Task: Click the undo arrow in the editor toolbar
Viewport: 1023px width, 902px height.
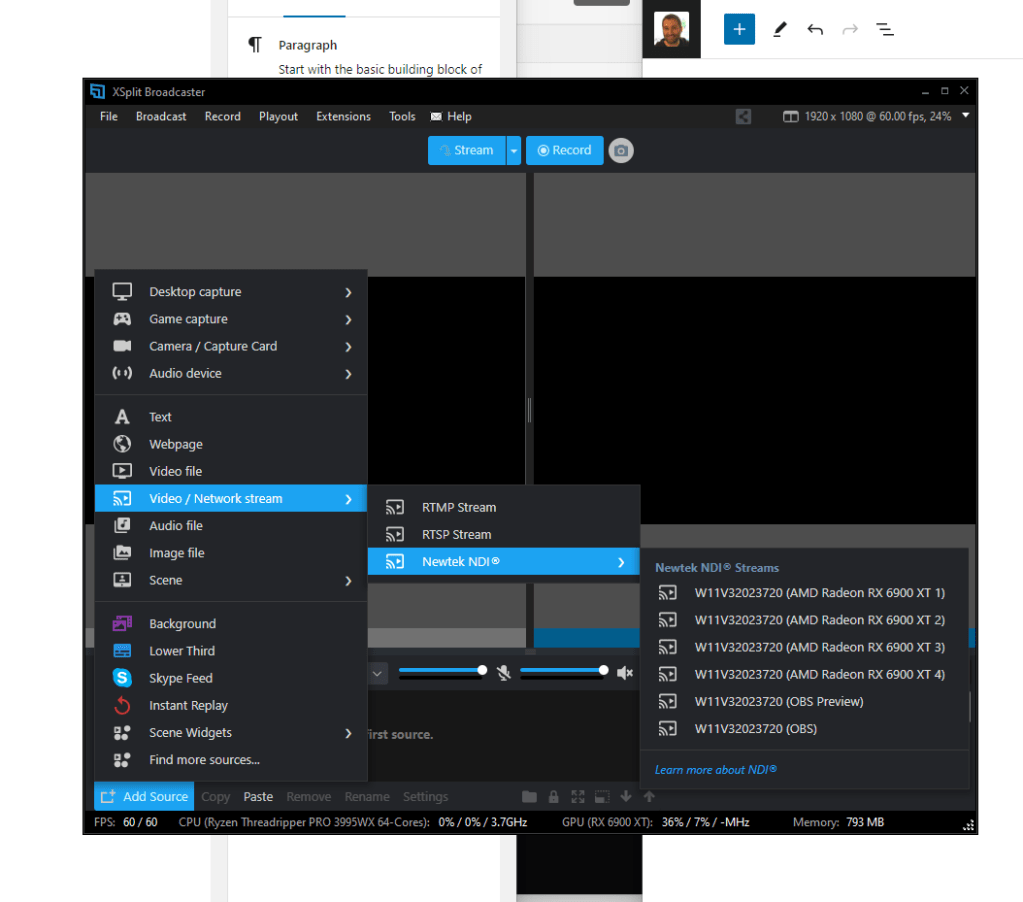Action: click(x=815, y=29)
